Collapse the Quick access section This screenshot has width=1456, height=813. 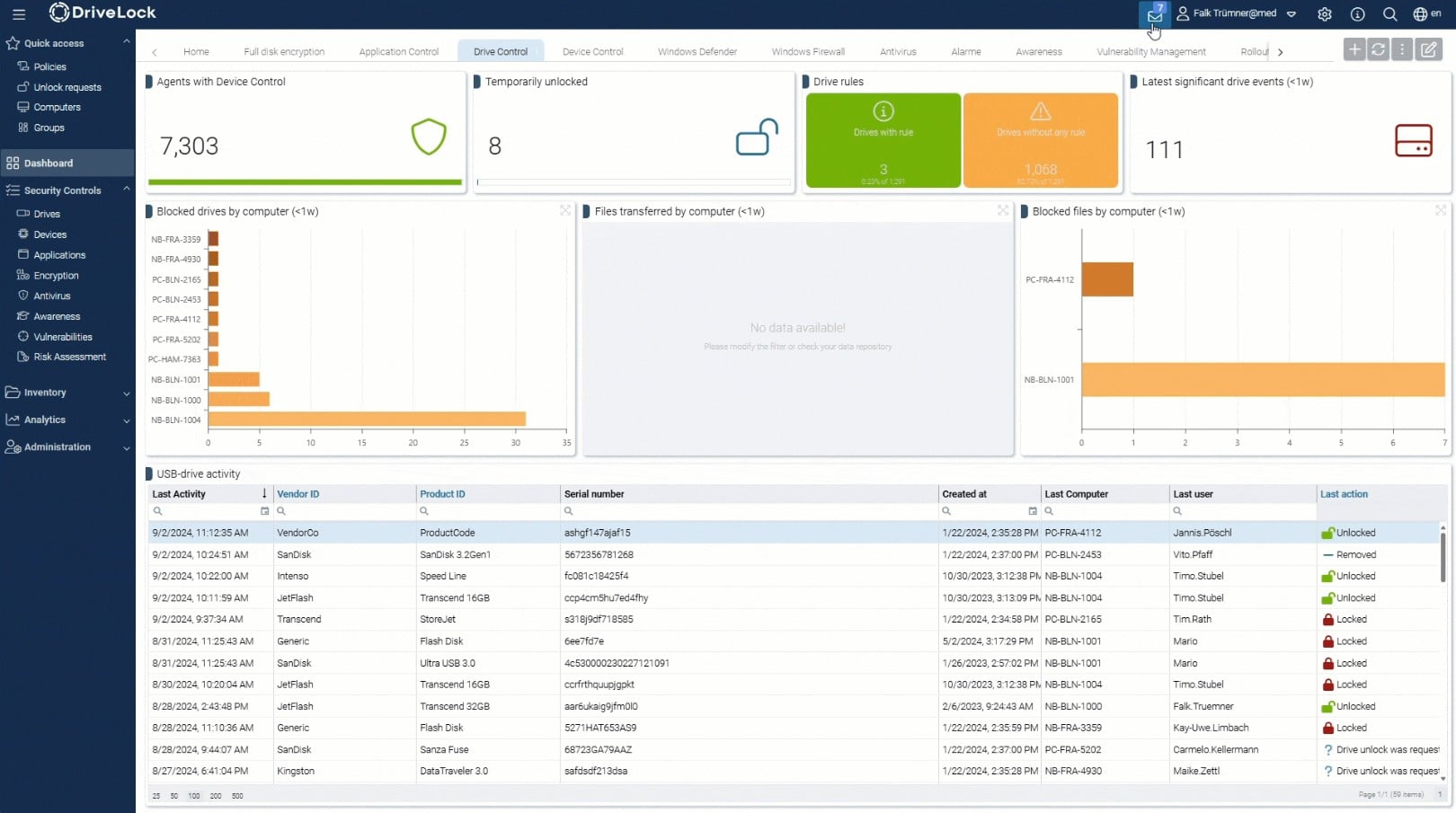(x=126, y=42)
